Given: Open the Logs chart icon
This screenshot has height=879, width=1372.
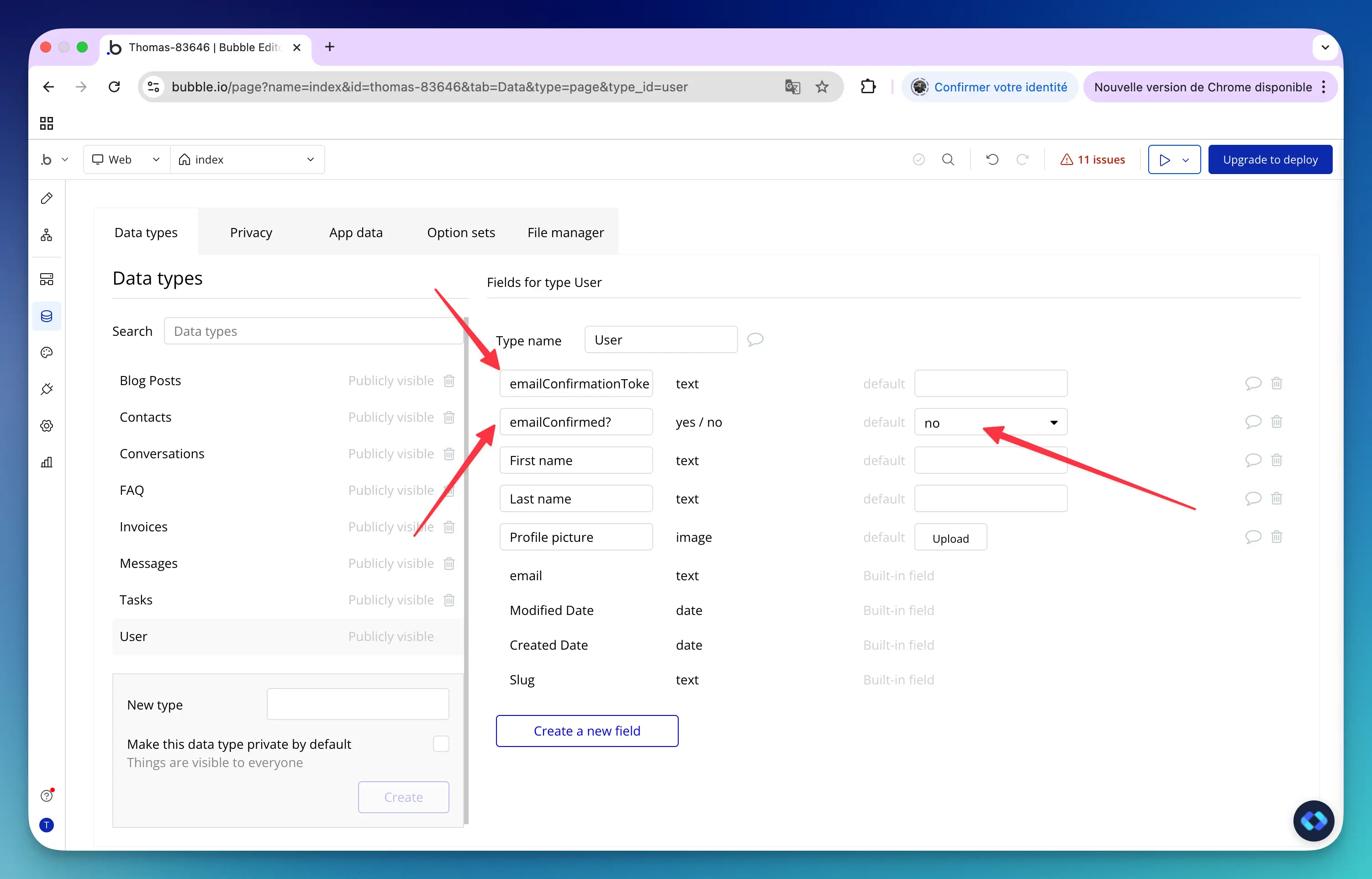Looking at the screenshot, I should 47,462.
